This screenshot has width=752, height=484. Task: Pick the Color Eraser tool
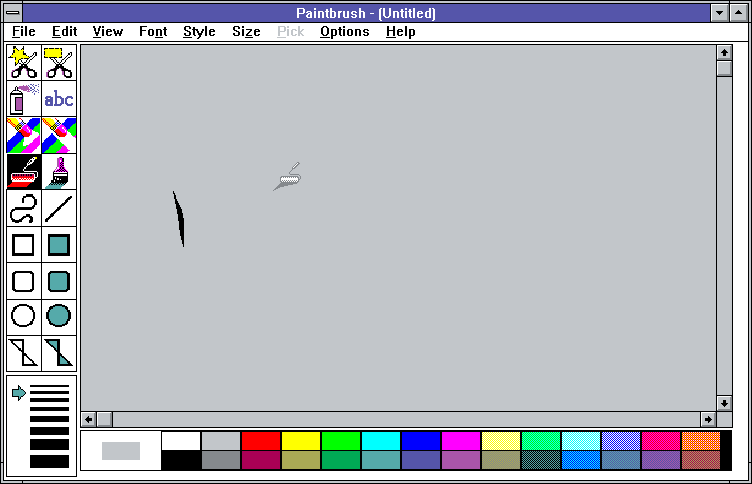tap(24, 135)
